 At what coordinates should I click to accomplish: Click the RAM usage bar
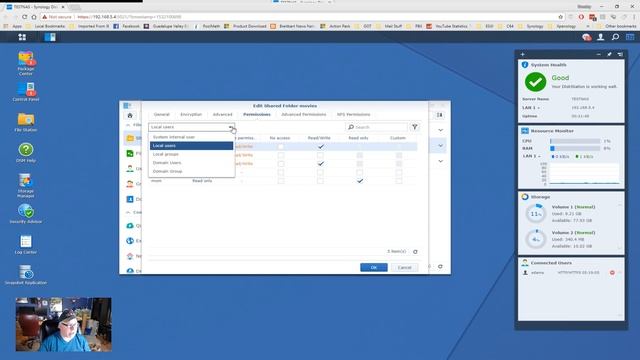pyautogui.click(x=575, y=149)
